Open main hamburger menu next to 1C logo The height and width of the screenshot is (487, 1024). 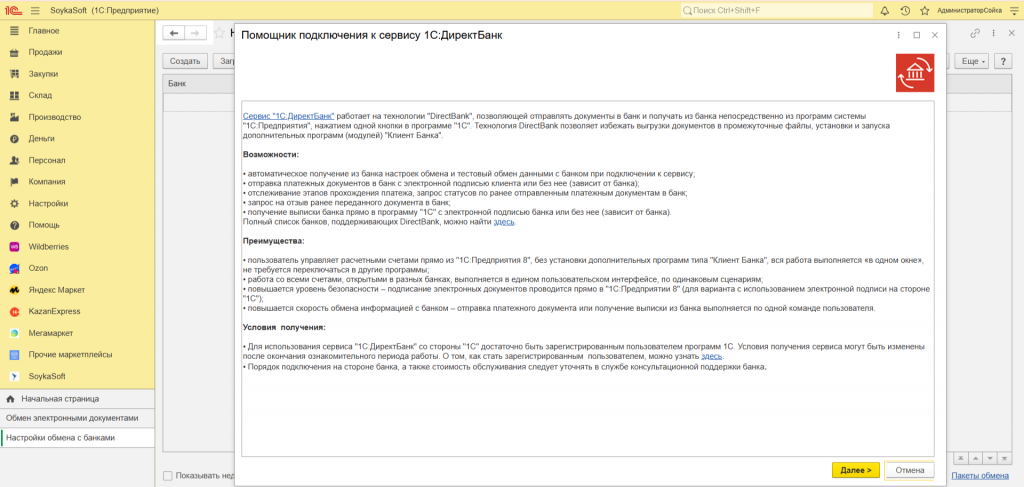36,10
